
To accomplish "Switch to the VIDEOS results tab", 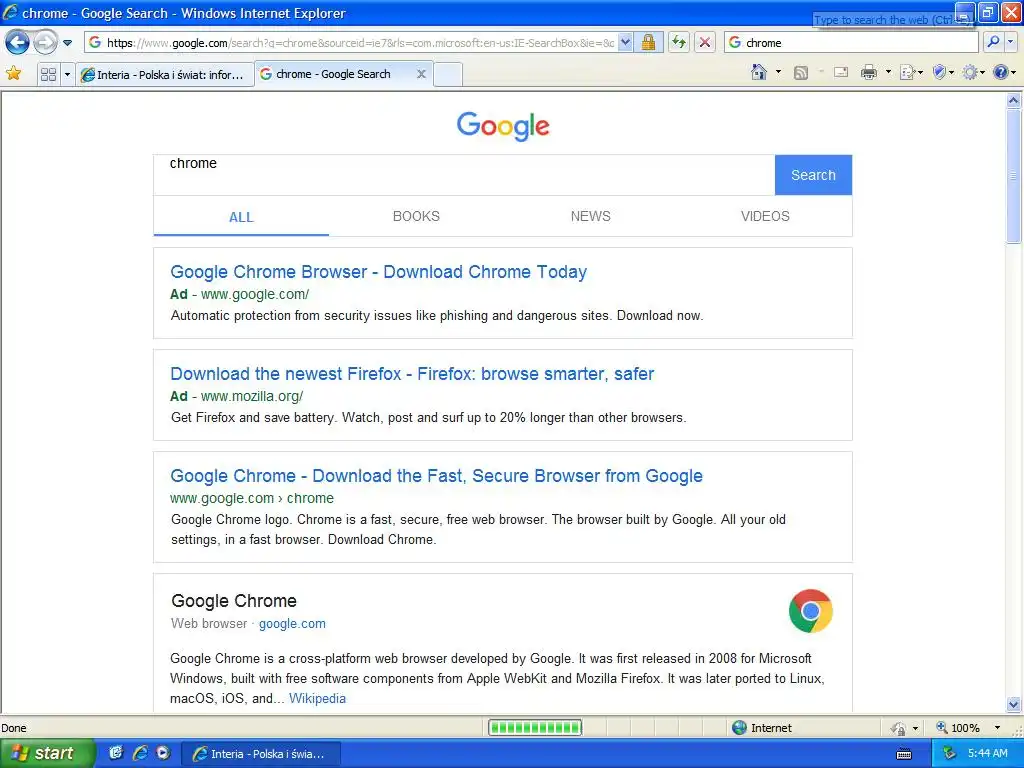I will click(x=765, y=216).
